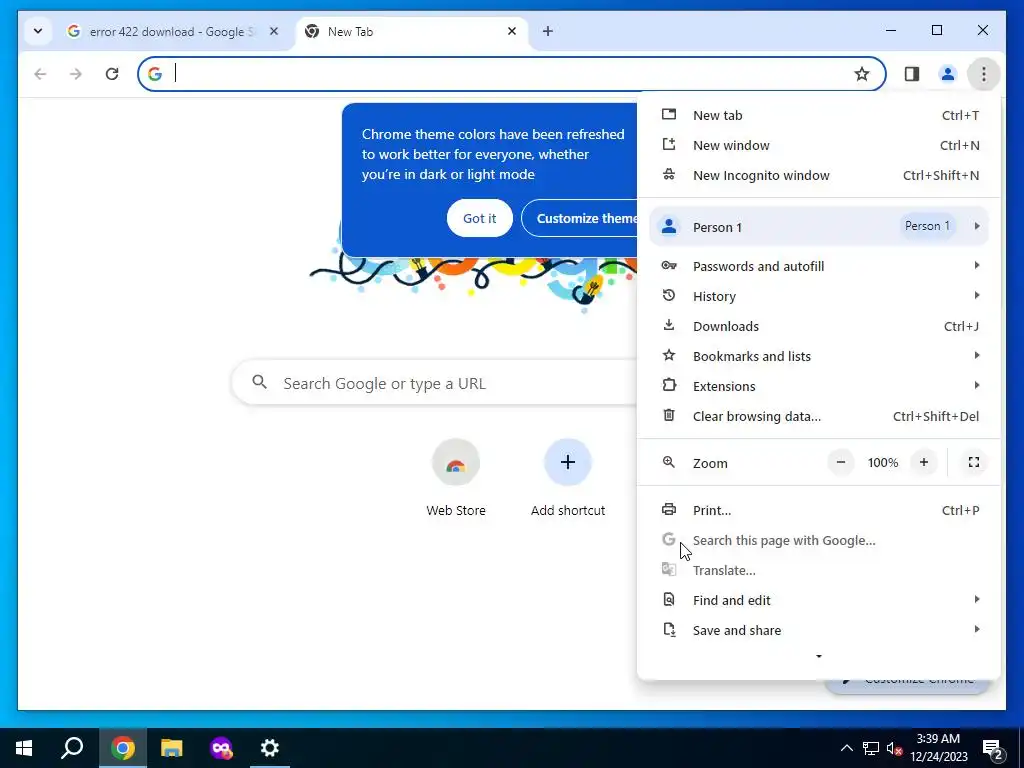1024x768 pixels.
Task: Expand the Extensions submenu
Action: point(818,387)
